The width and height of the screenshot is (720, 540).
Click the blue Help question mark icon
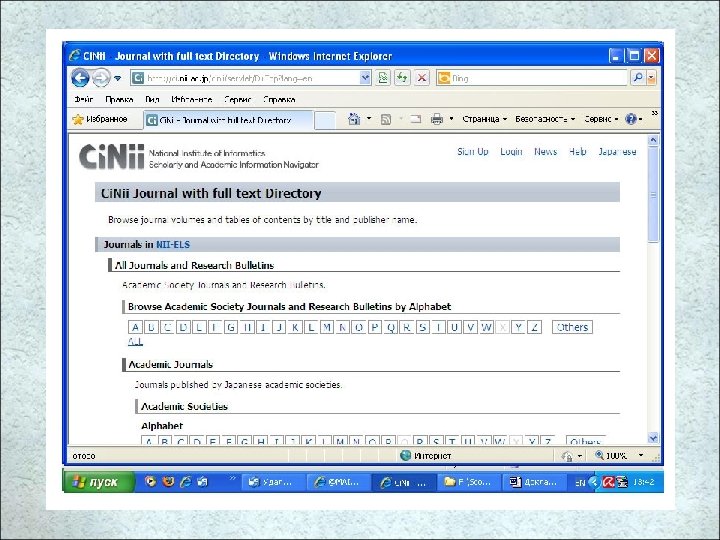pos(631,119)
